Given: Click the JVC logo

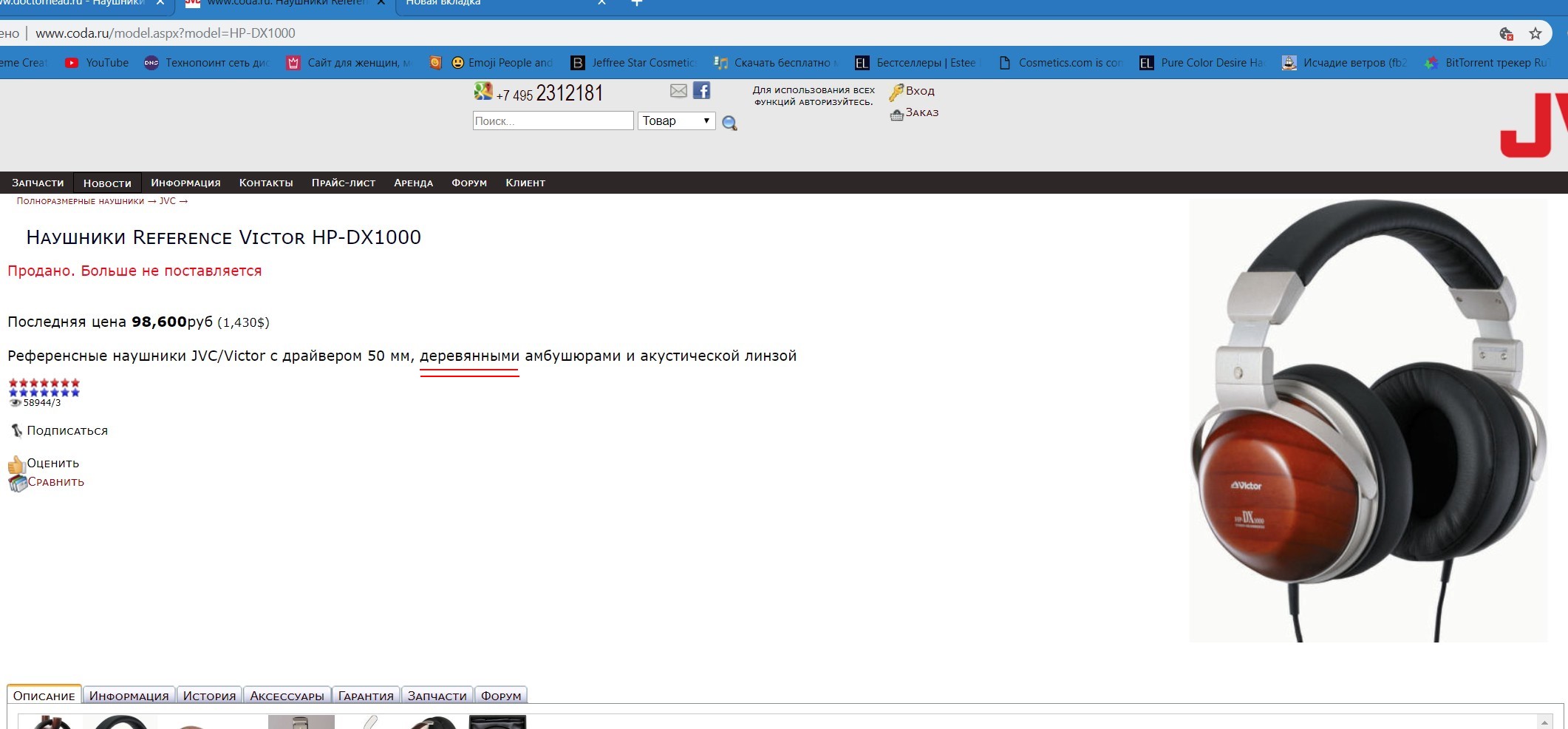Looking at the screenshot, I should tap(1534, 124).
